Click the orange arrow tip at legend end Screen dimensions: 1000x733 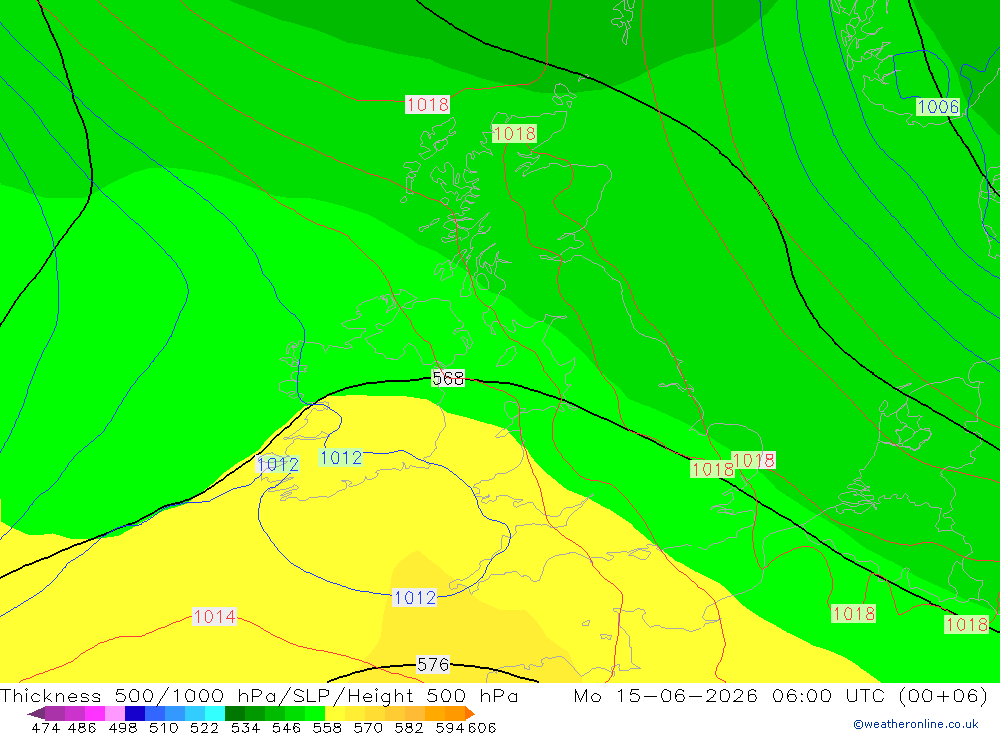[x=470, y=713]
